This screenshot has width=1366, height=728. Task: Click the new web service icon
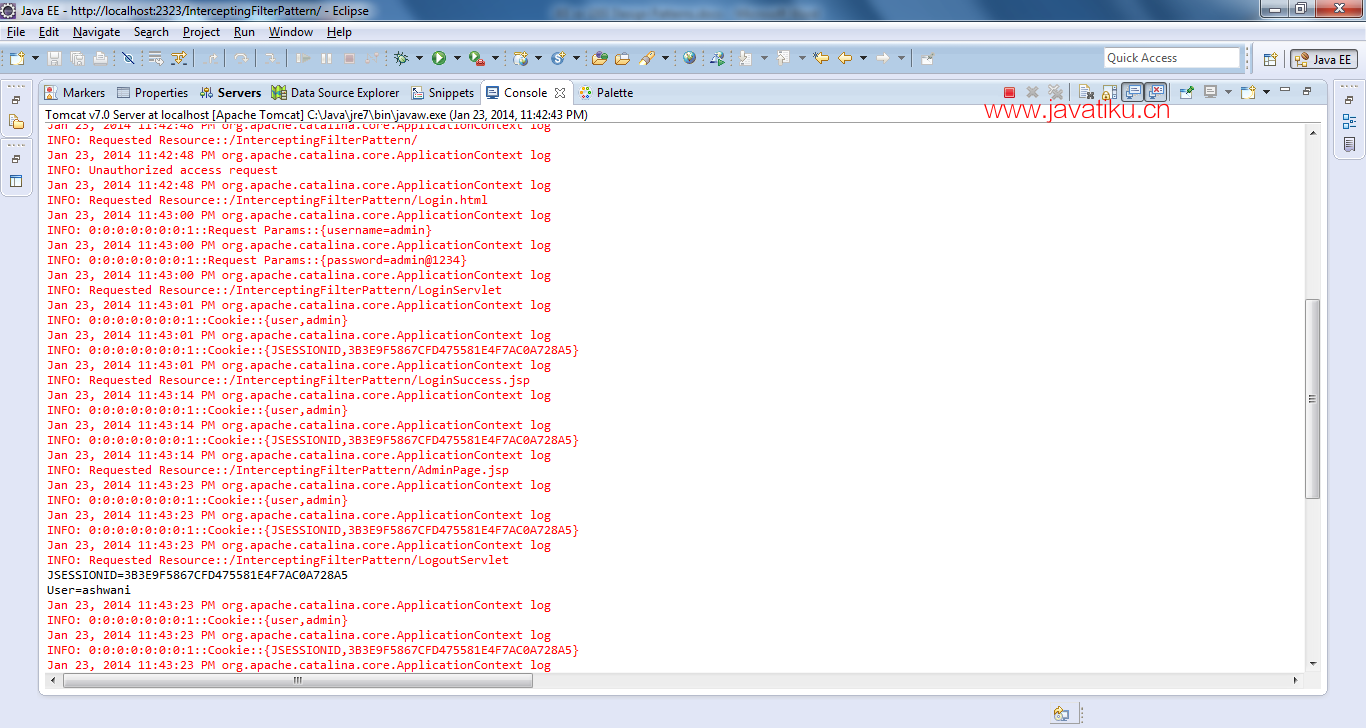(520, 58)
